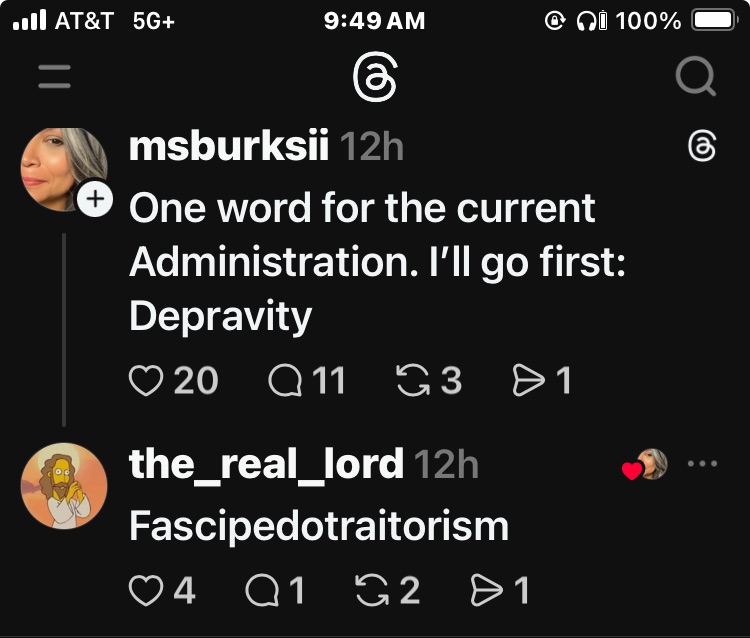Open the msburksii username link

click(x=229, y=147)
